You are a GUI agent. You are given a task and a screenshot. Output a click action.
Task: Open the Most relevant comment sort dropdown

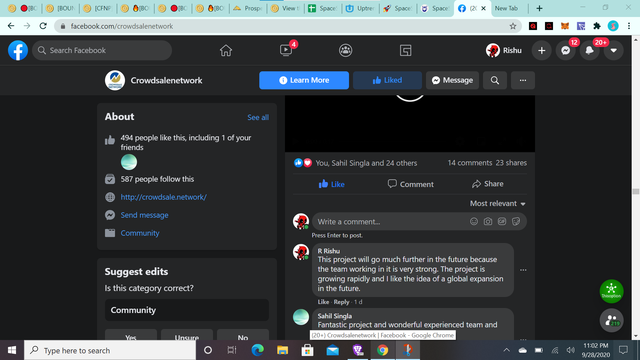coord(498,203)
